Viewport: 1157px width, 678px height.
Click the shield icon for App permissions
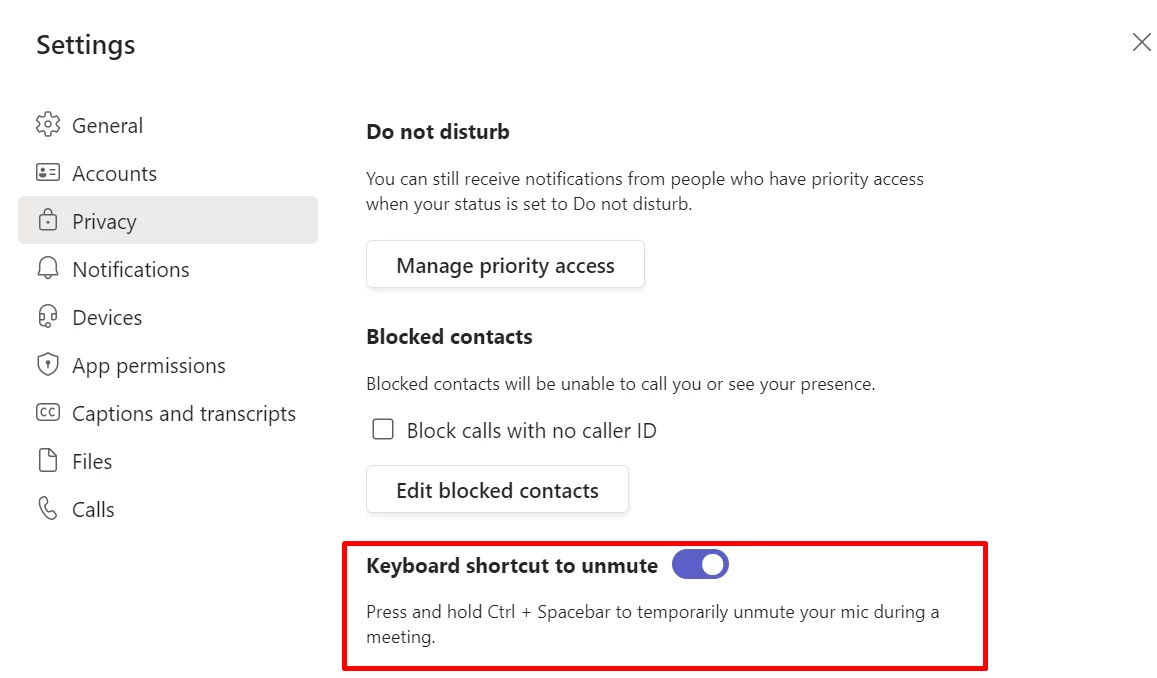47,365
